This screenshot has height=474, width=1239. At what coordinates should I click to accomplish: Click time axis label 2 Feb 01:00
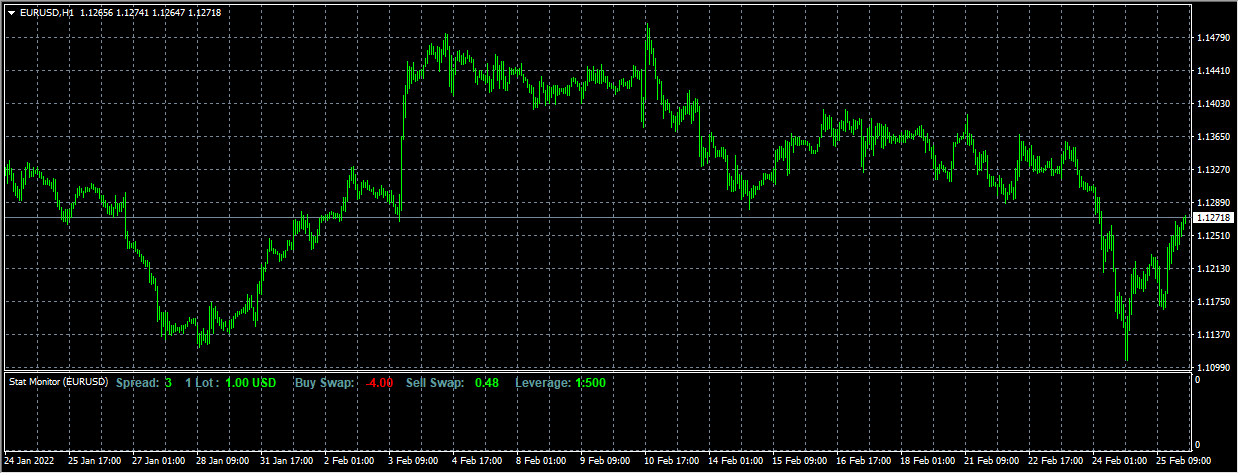coord(349,463)
